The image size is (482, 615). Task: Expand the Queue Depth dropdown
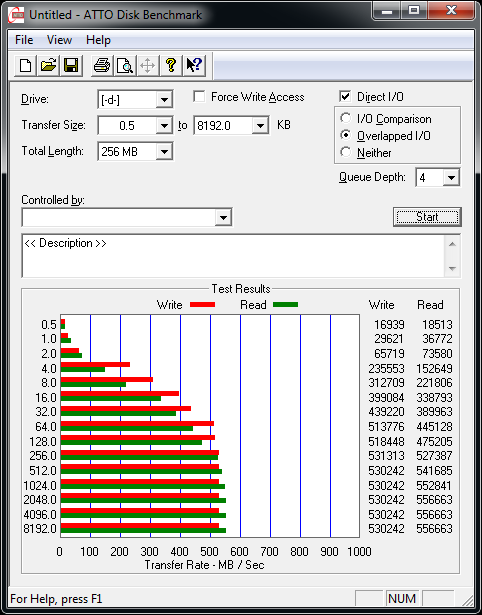[451, 178]
